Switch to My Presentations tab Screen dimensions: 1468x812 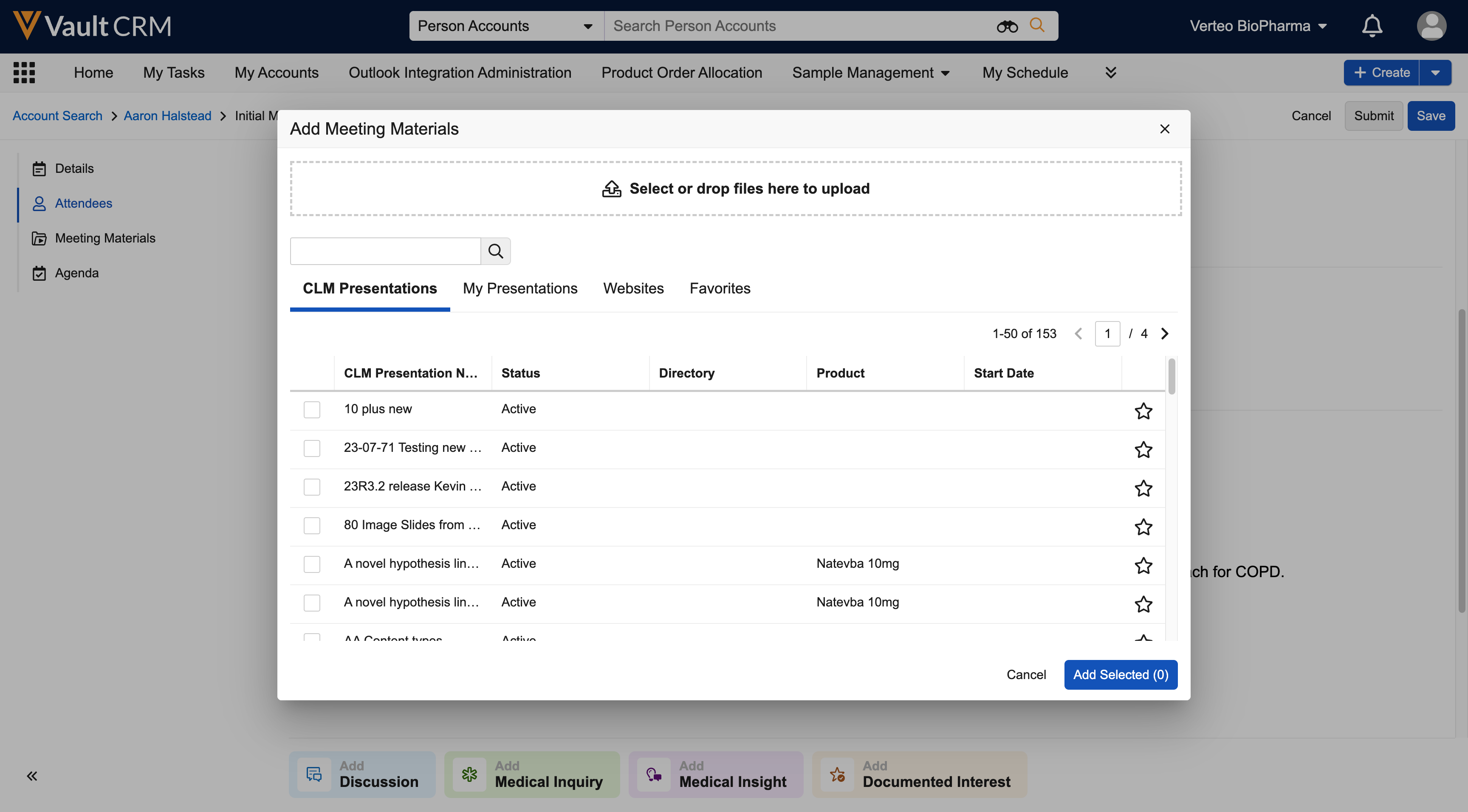pos(520,288)
